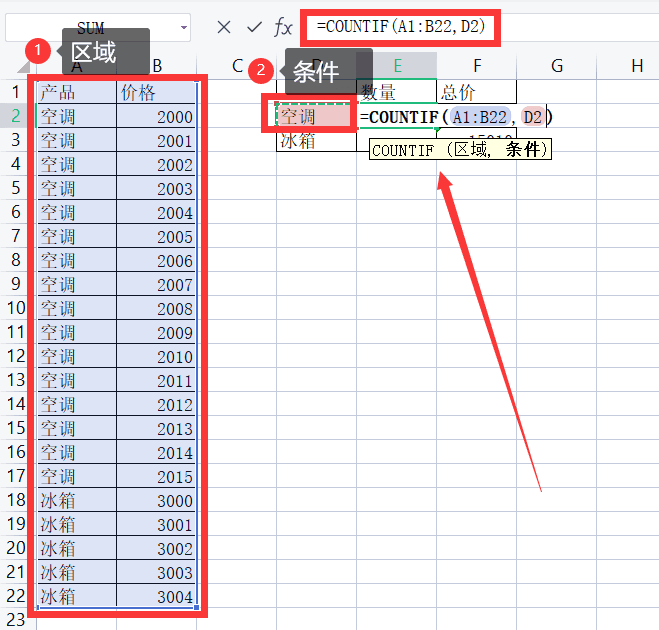
Task: Click cell F1 containing 总价
Action: [x=476, y=93]
